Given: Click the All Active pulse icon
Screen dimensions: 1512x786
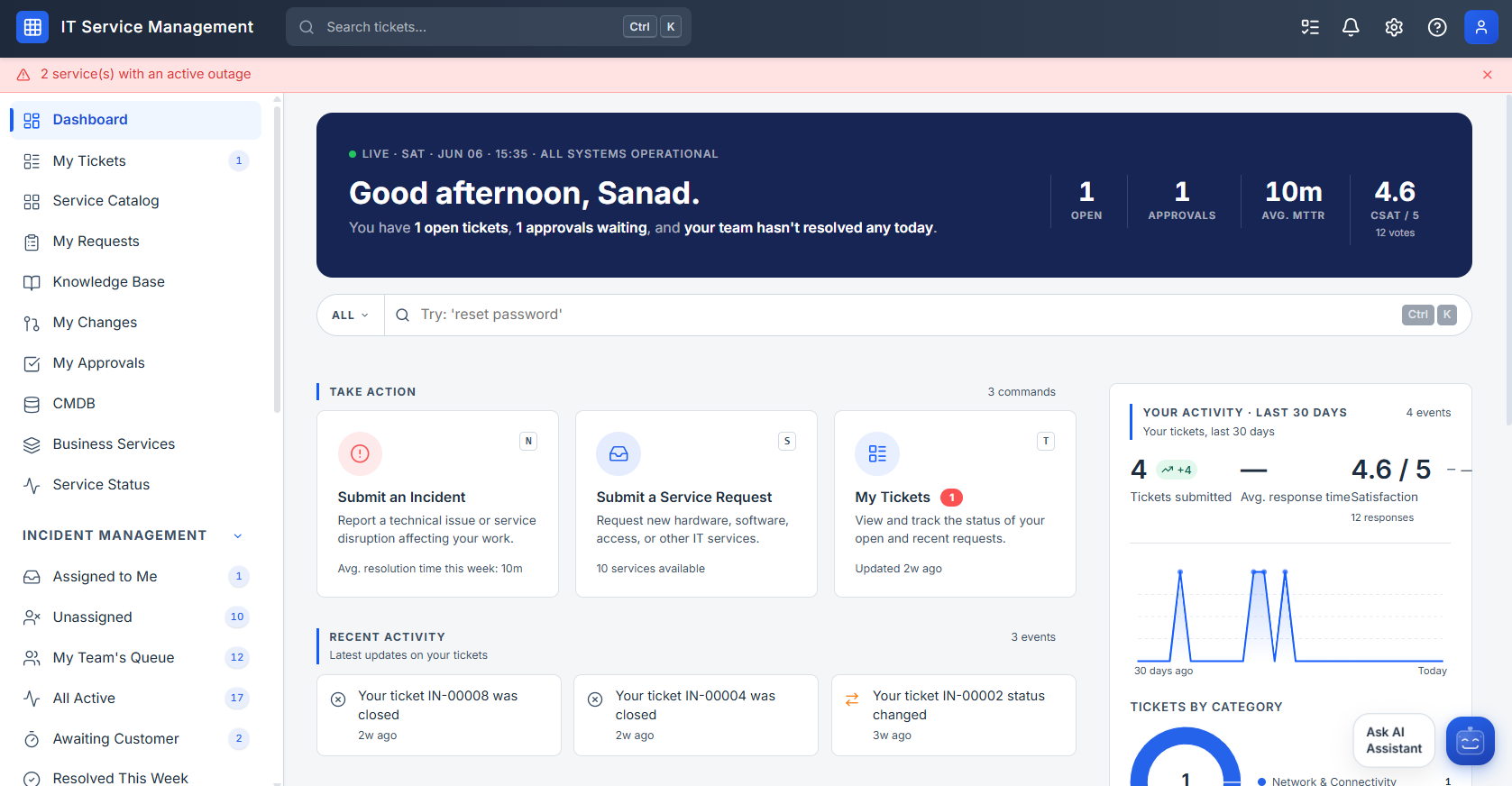Looking at the screenshot, I should click(x=32, y=699).
